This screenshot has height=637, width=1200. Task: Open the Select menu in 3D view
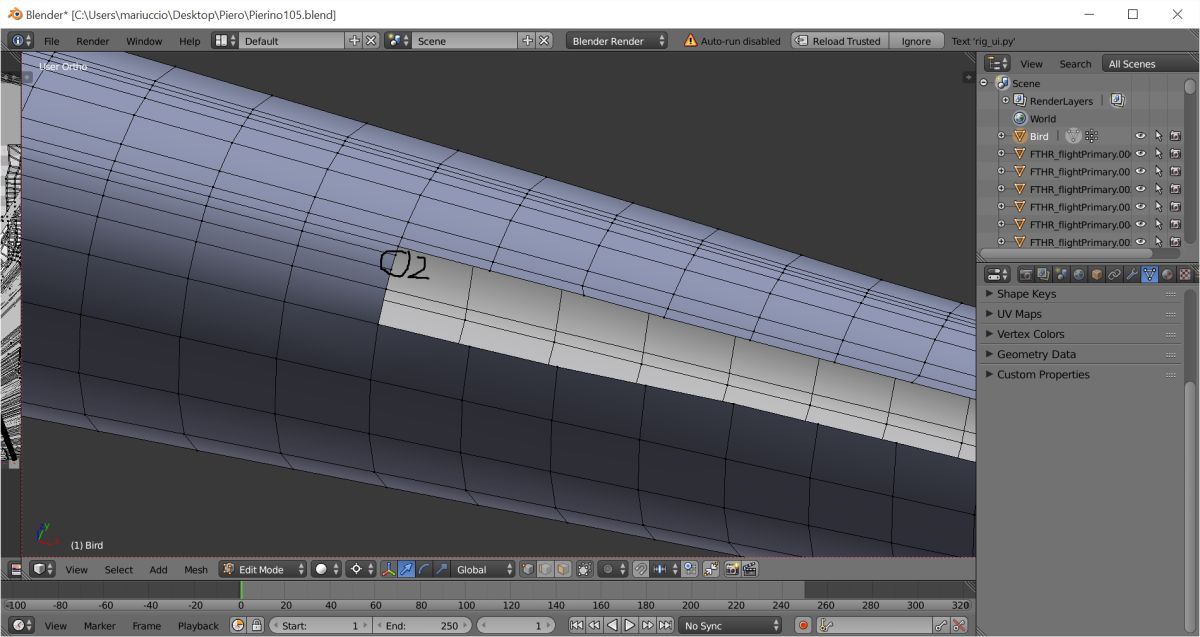pos(118,570)
